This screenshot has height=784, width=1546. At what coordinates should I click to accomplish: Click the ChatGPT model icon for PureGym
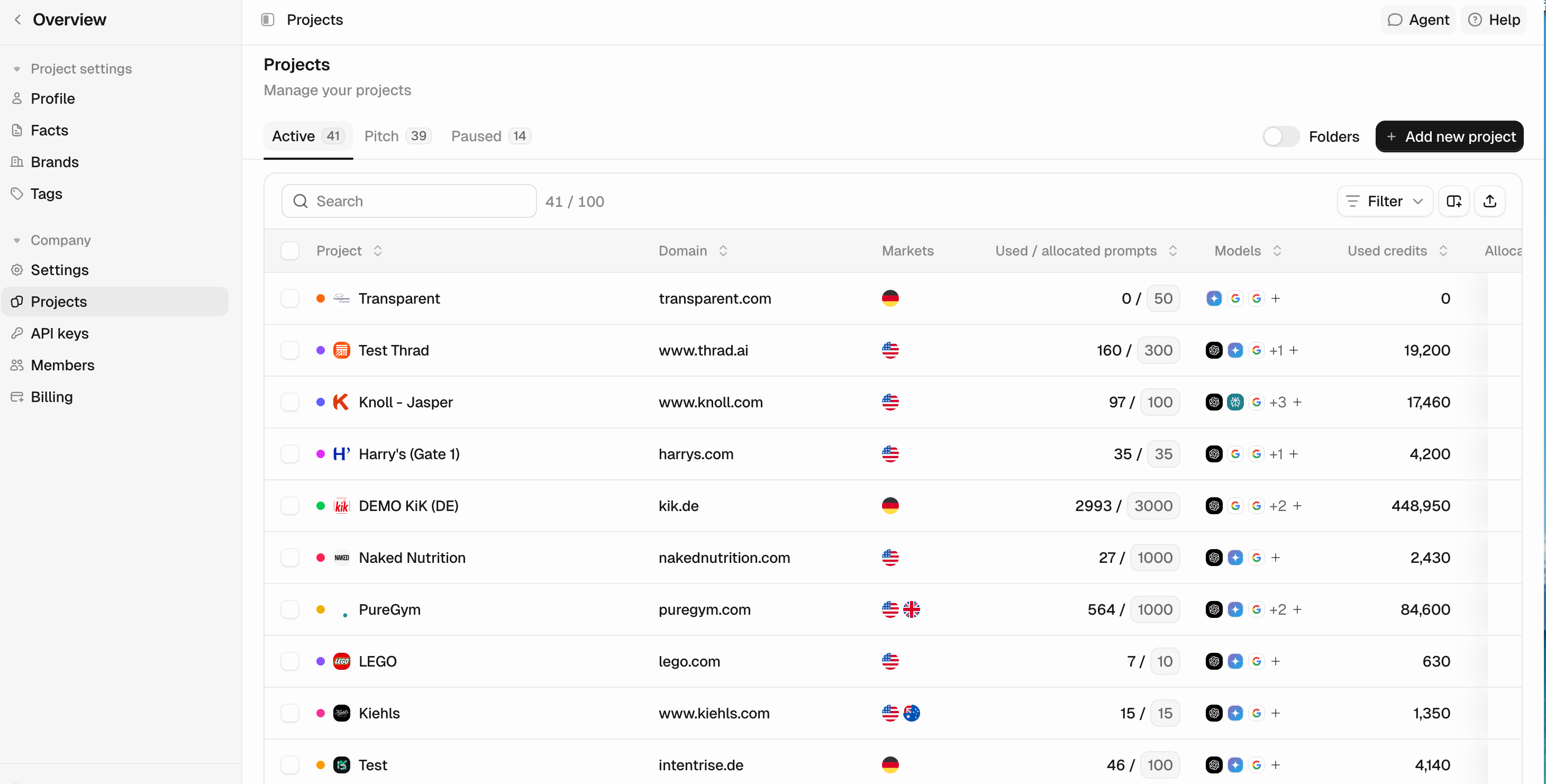tap(1214, 609)
